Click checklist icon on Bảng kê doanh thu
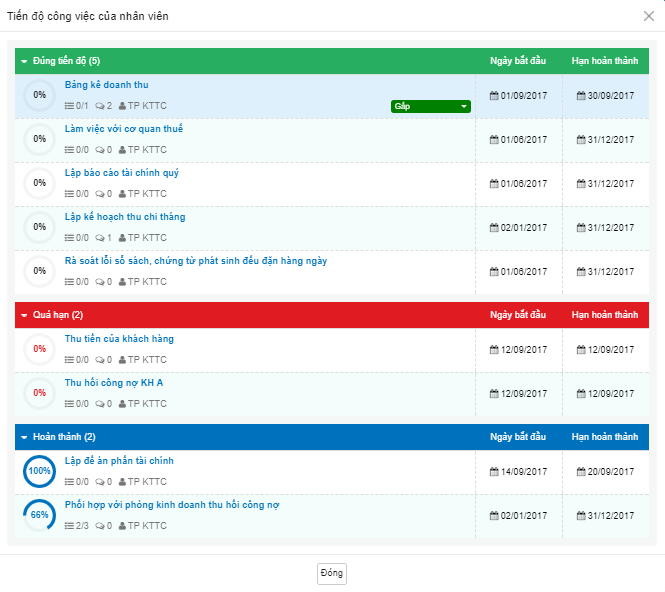The width and height of the screenshot is (665, 592). point(69,106)
